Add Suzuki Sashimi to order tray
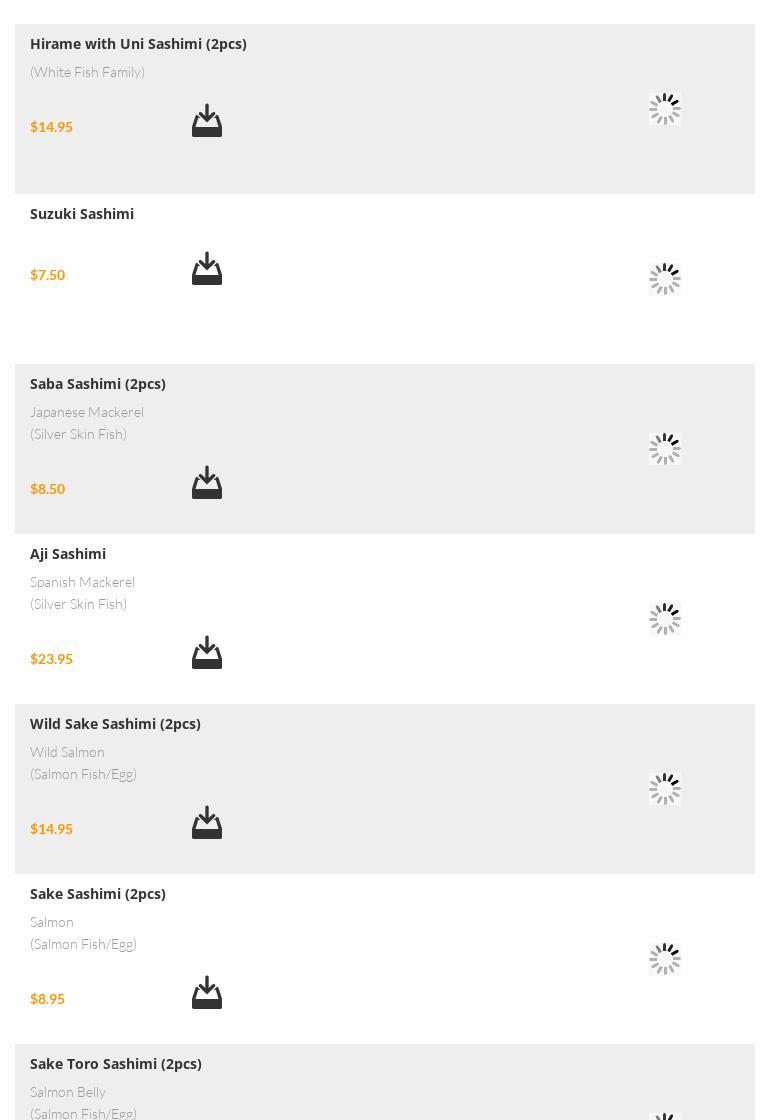Screen dimensions: 770x1120 [206, 268]
